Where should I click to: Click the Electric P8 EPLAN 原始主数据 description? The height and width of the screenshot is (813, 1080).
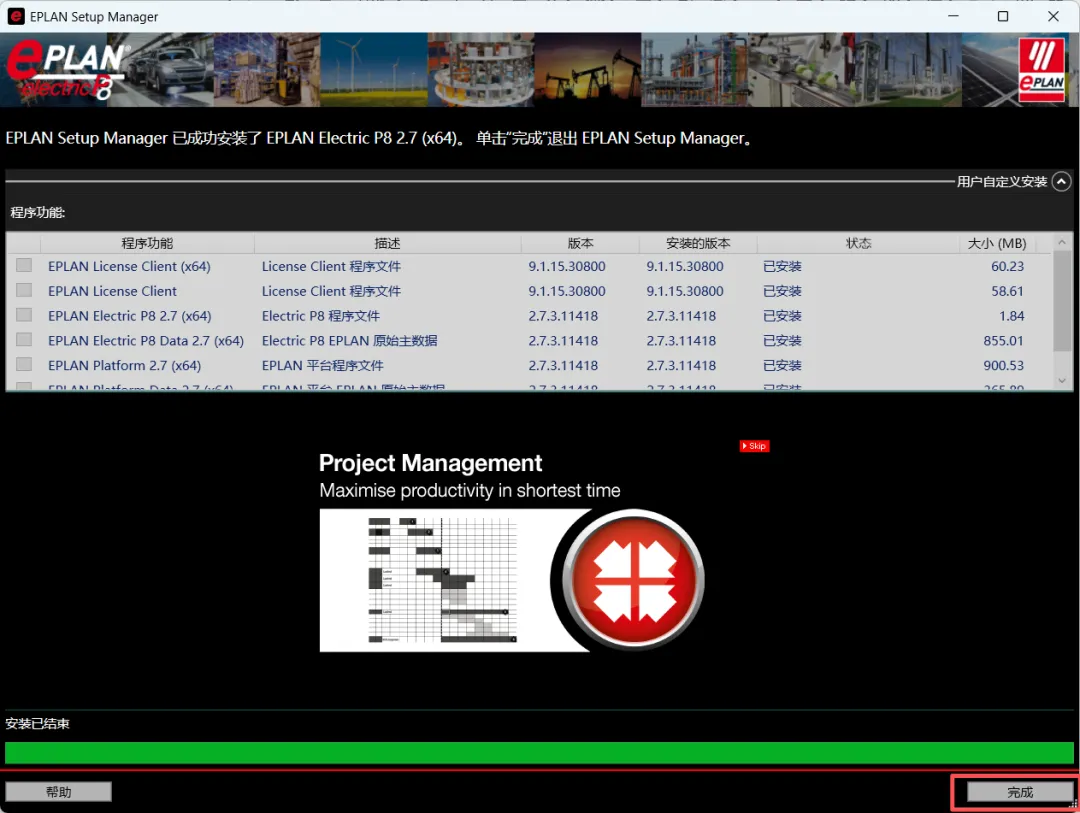pos(349,340)
